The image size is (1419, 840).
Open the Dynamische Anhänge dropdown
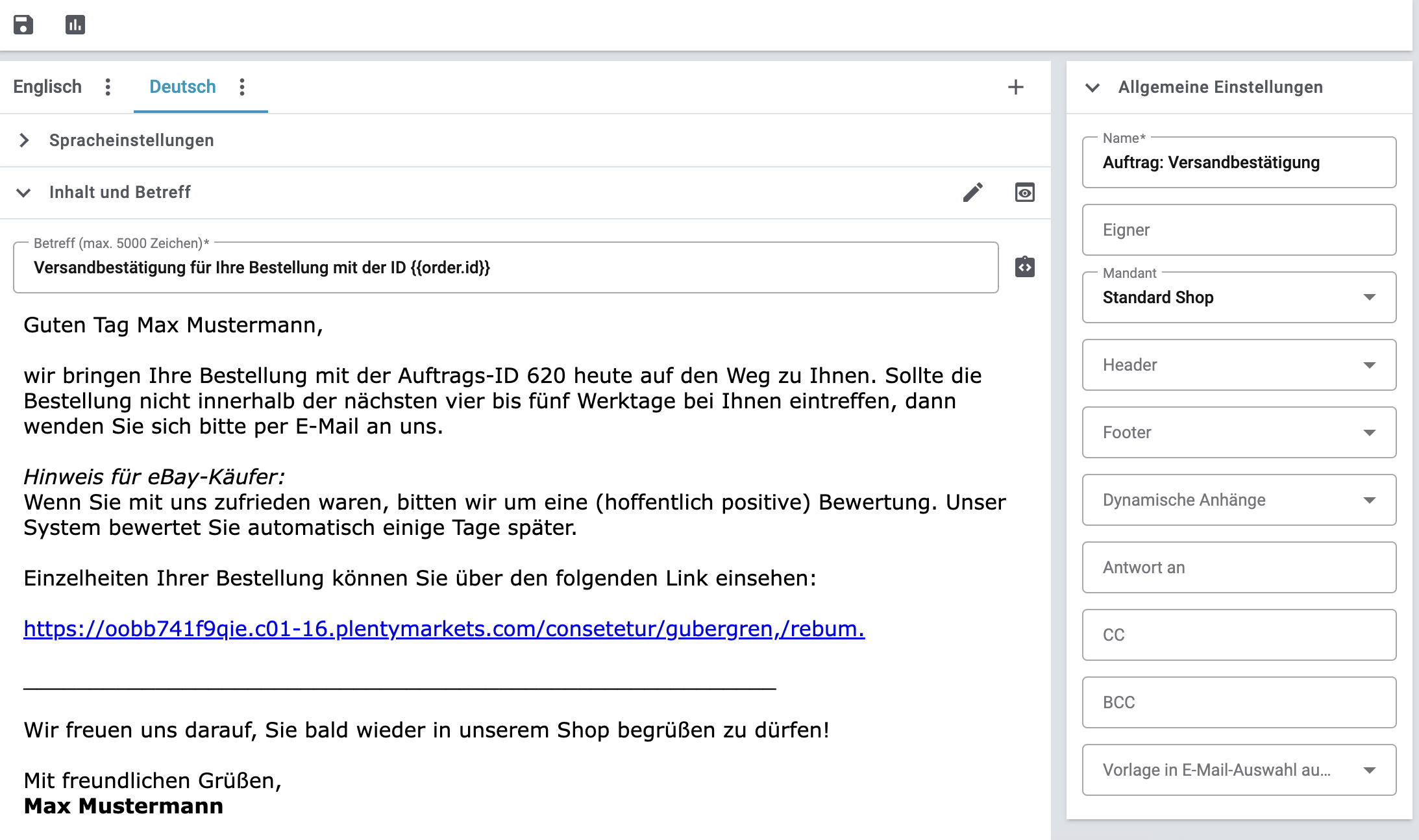click(1239, 500)
